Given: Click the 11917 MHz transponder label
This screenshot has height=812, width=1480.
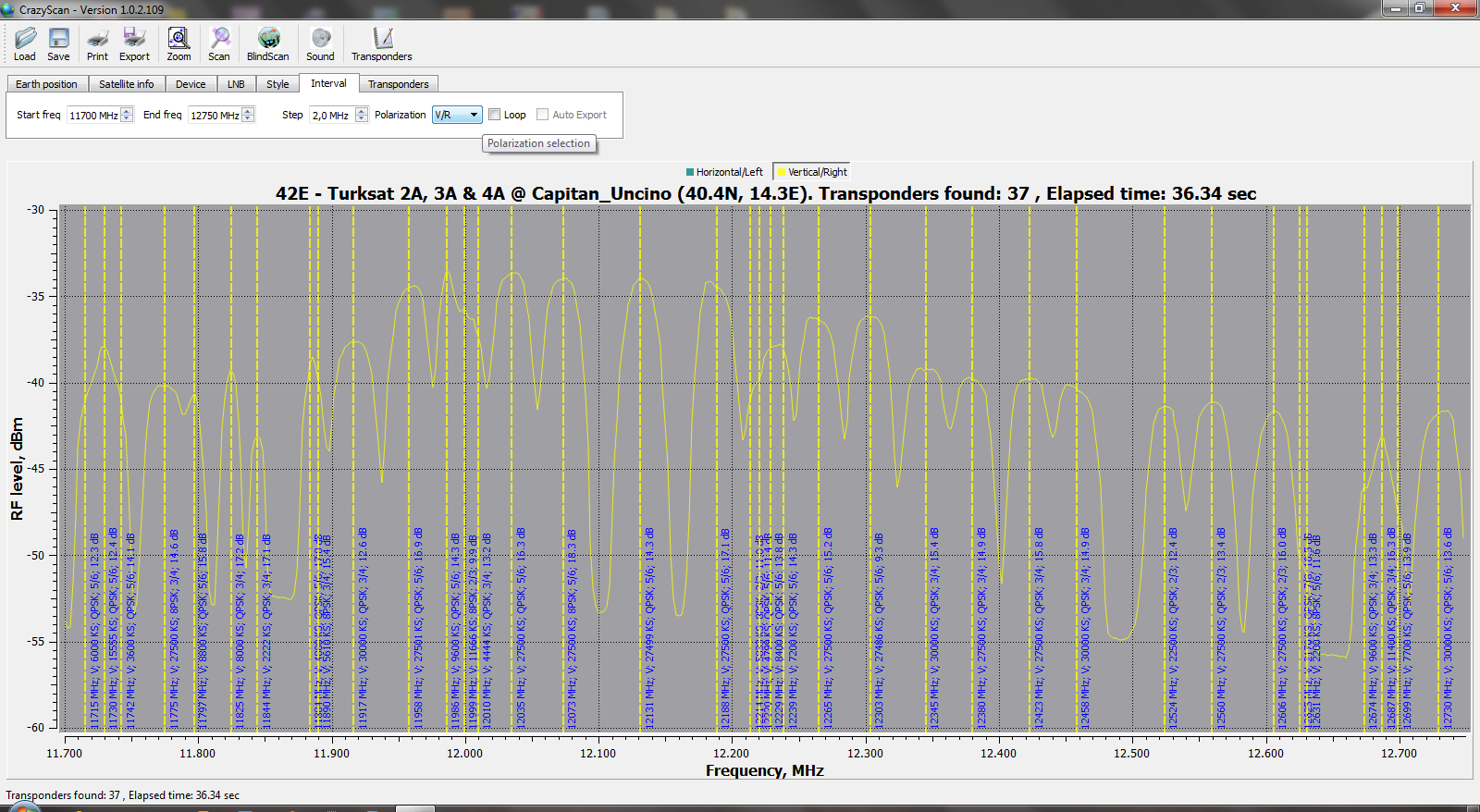Looking at the screenshot, I should 363,628.
